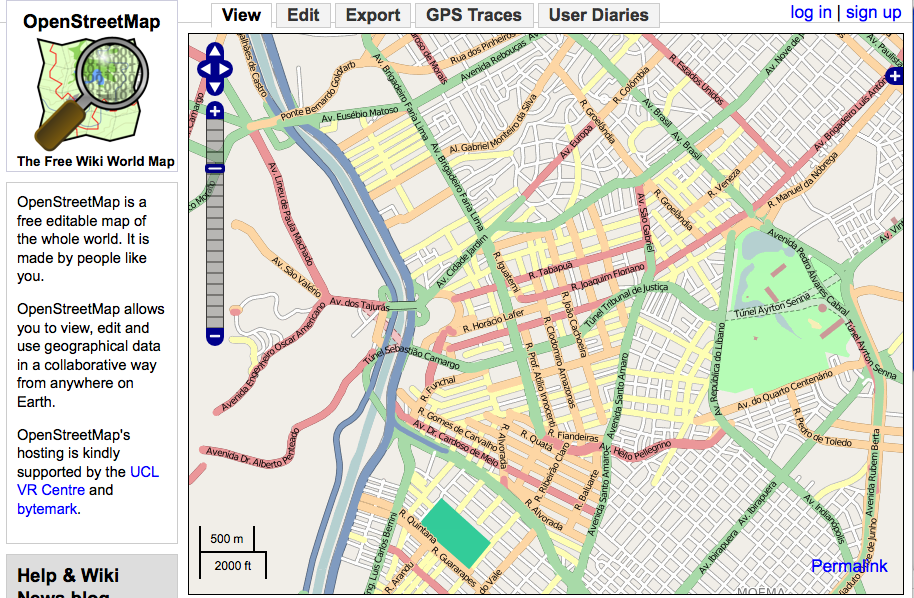Go to the User Diaries tab
This screenshot has height=598, width=914.
click(x=599, y=15)
